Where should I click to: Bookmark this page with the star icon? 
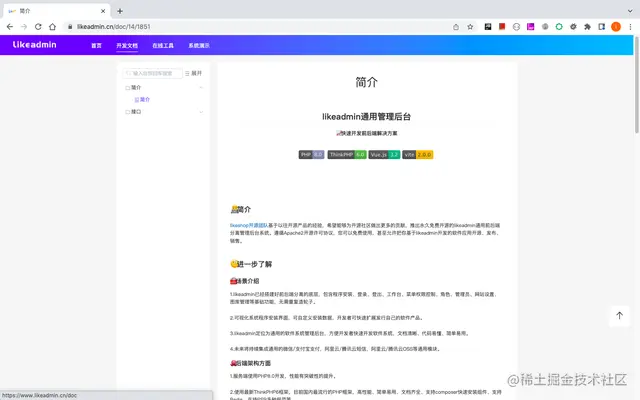470,27
